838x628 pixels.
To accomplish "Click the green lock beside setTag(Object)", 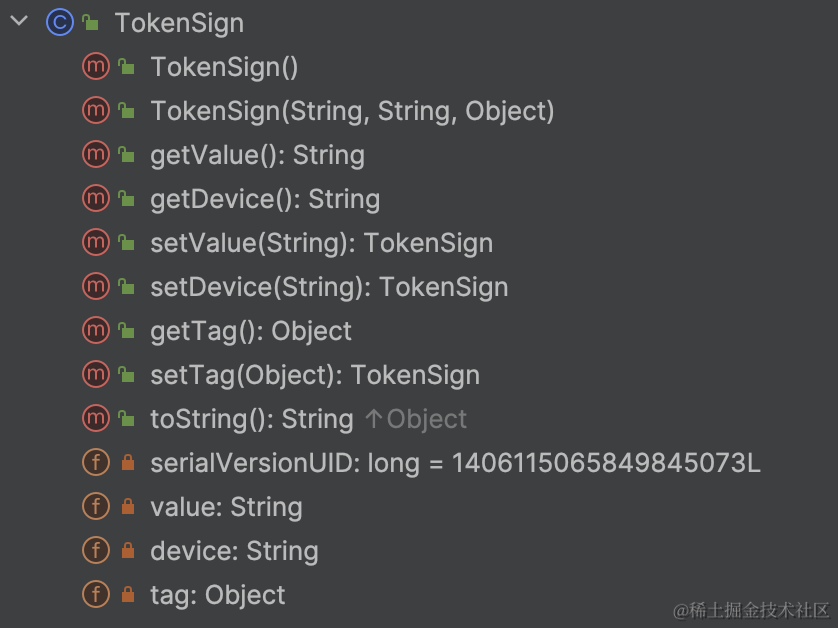I will [126, 375].
